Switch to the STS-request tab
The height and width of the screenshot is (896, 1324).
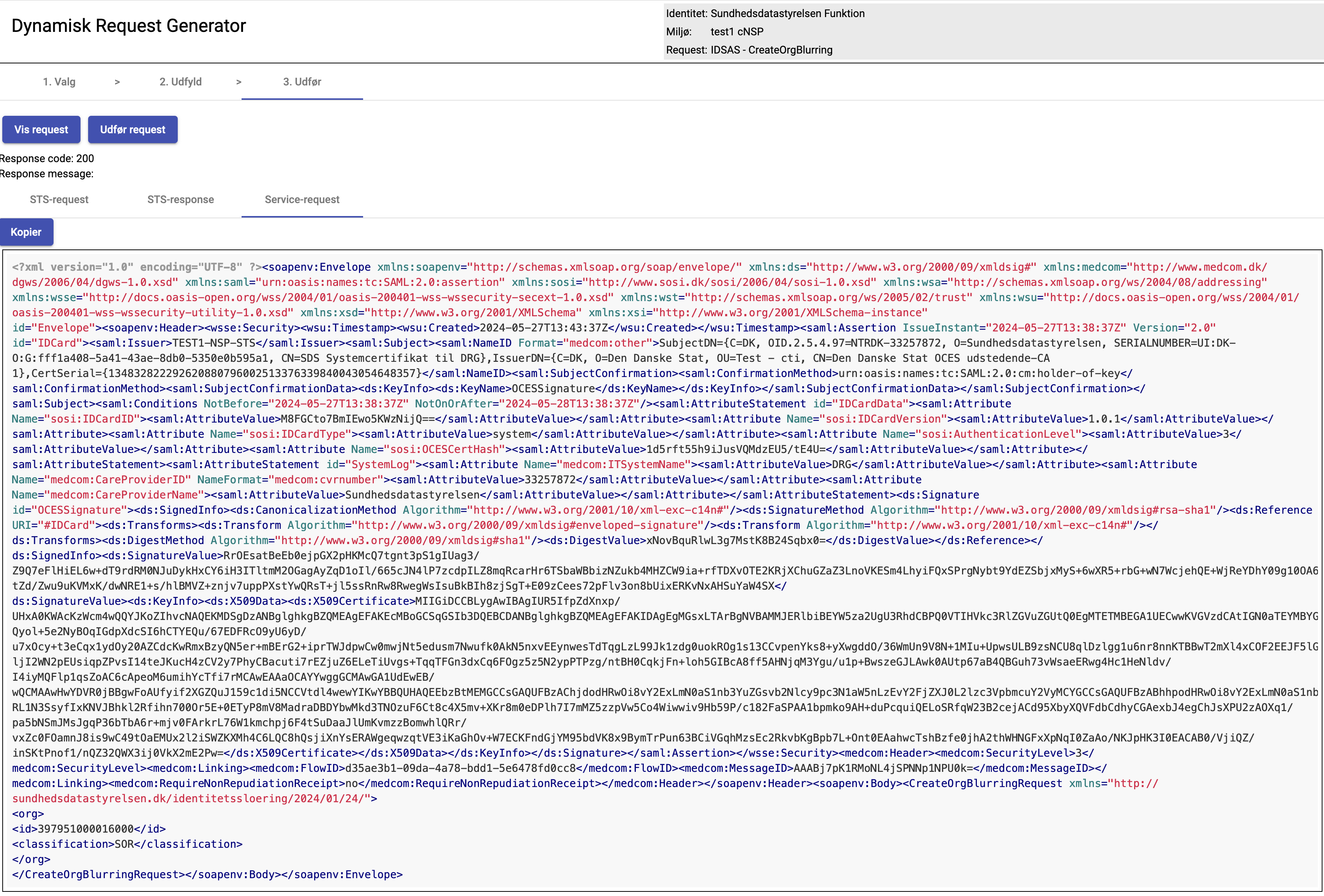pyautogui.click(x=59, y=199)
